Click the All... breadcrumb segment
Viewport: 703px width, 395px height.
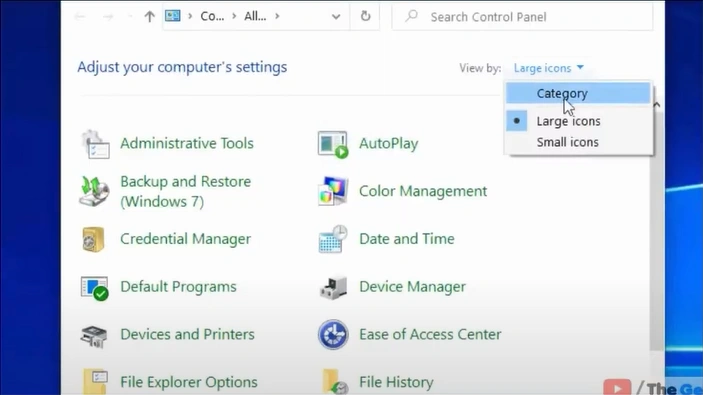click(255, 17)
